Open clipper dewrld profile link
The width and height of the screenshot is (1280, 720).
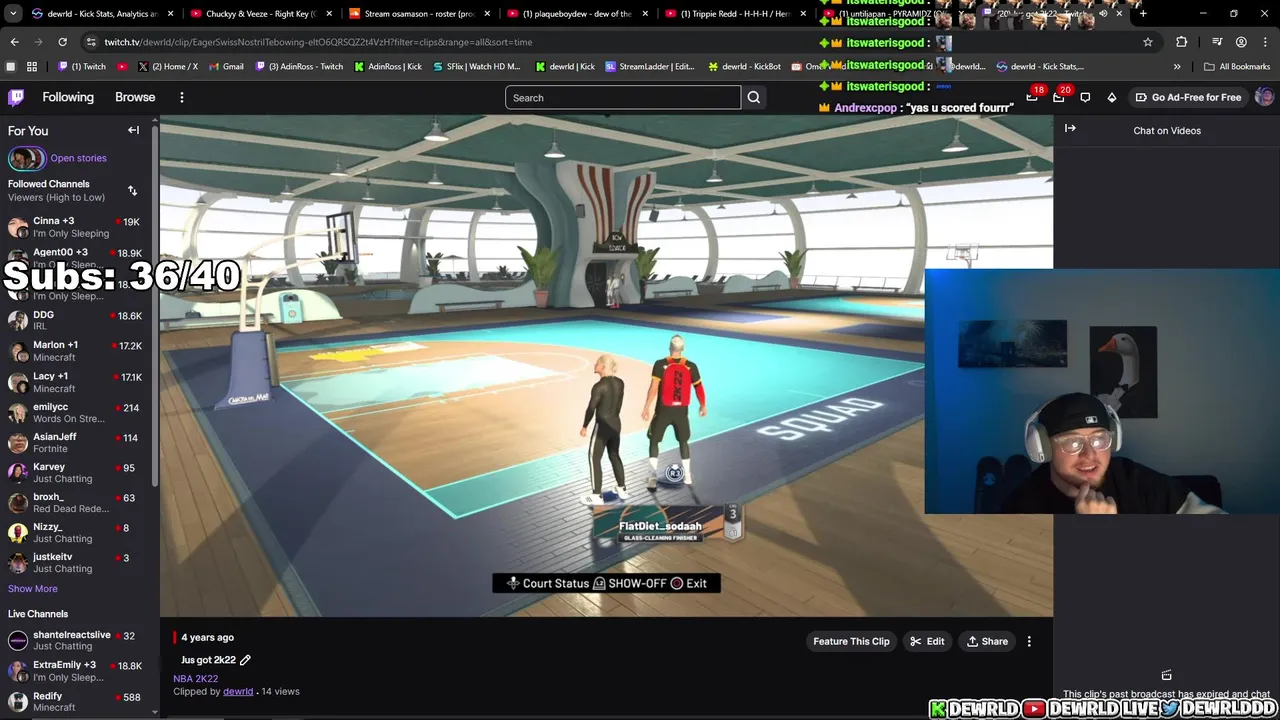tap(238, 691)
